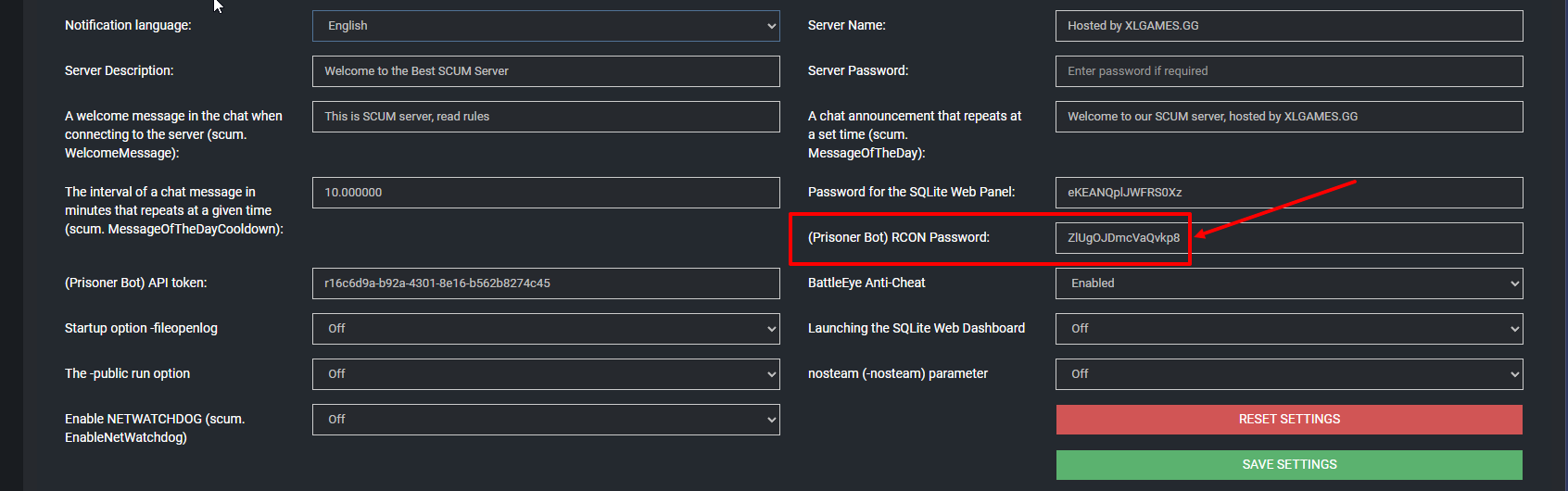Click the SQLite Web Panel password field
The height and width of the screenshot is (491, 1568).
click(1288, 193)
